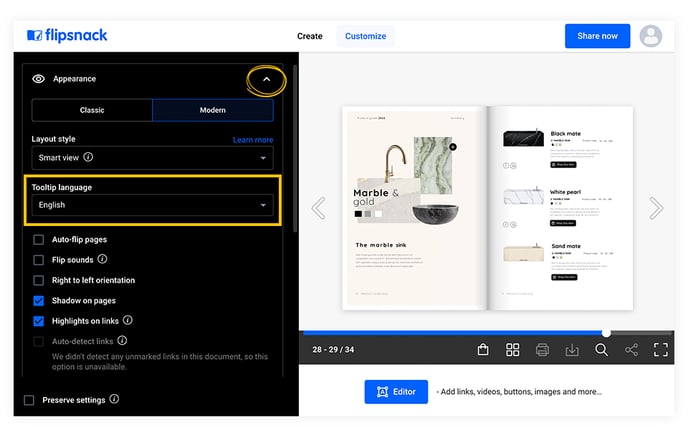Enter fullscreen mode
688x437 pixels.
pyautogui.click(x=661, y=350)
